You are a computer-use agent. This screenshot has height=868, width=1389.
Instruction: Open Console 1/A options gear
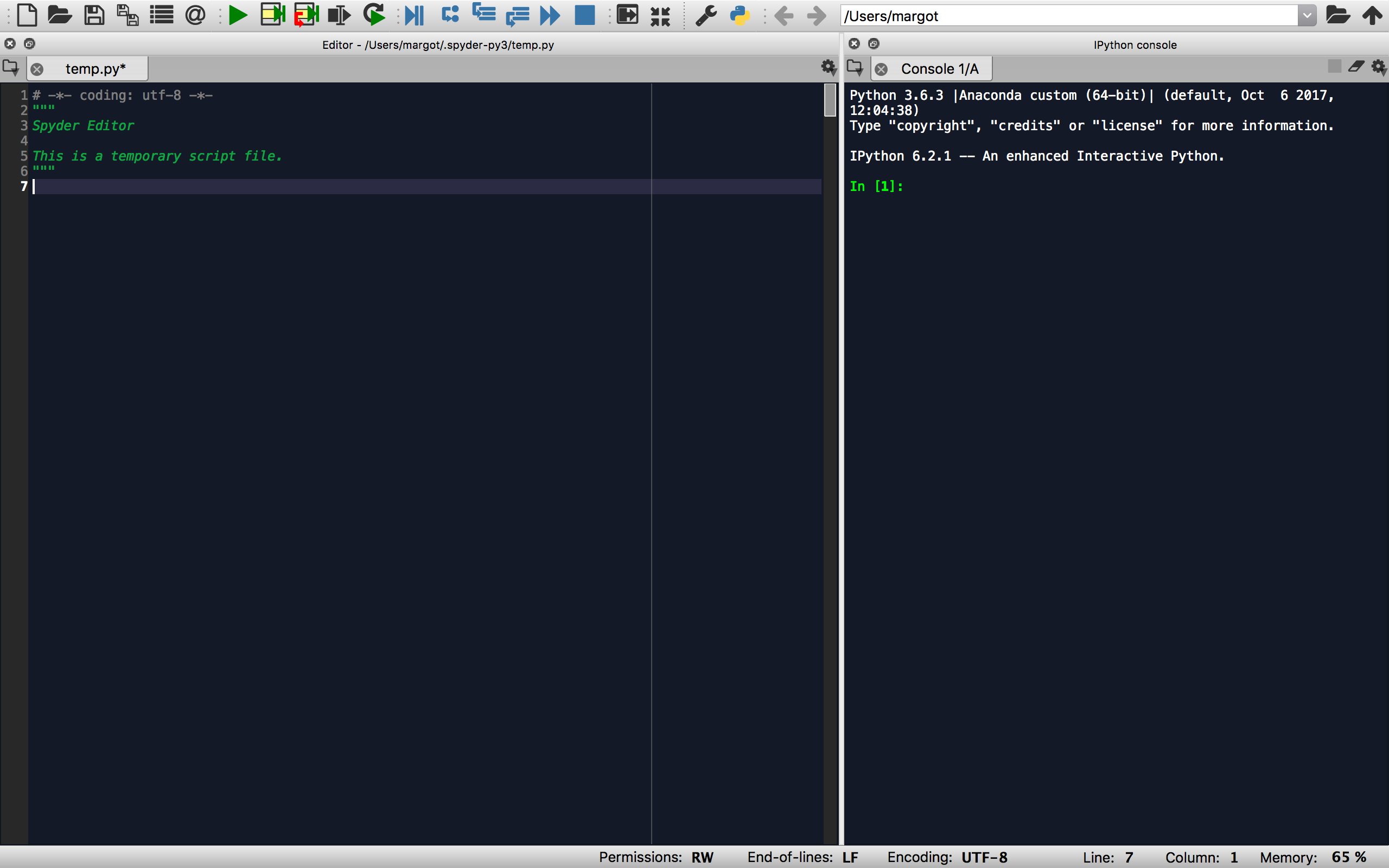[1379, 67]
